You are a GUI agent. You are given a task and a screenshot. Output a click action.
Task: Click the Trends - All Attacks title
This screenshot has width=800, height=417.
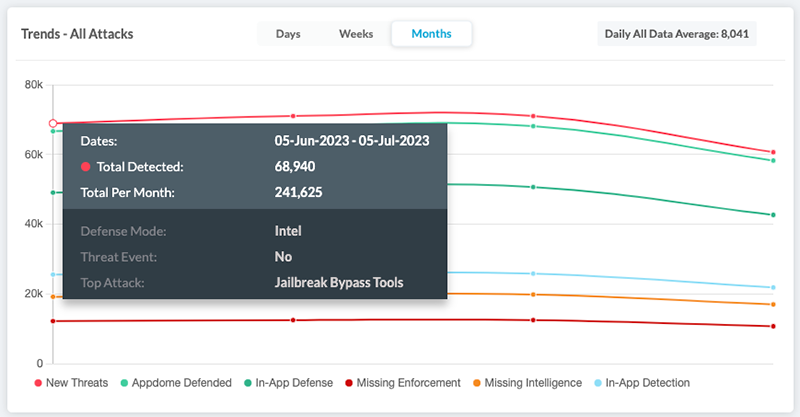coord(78,34)
